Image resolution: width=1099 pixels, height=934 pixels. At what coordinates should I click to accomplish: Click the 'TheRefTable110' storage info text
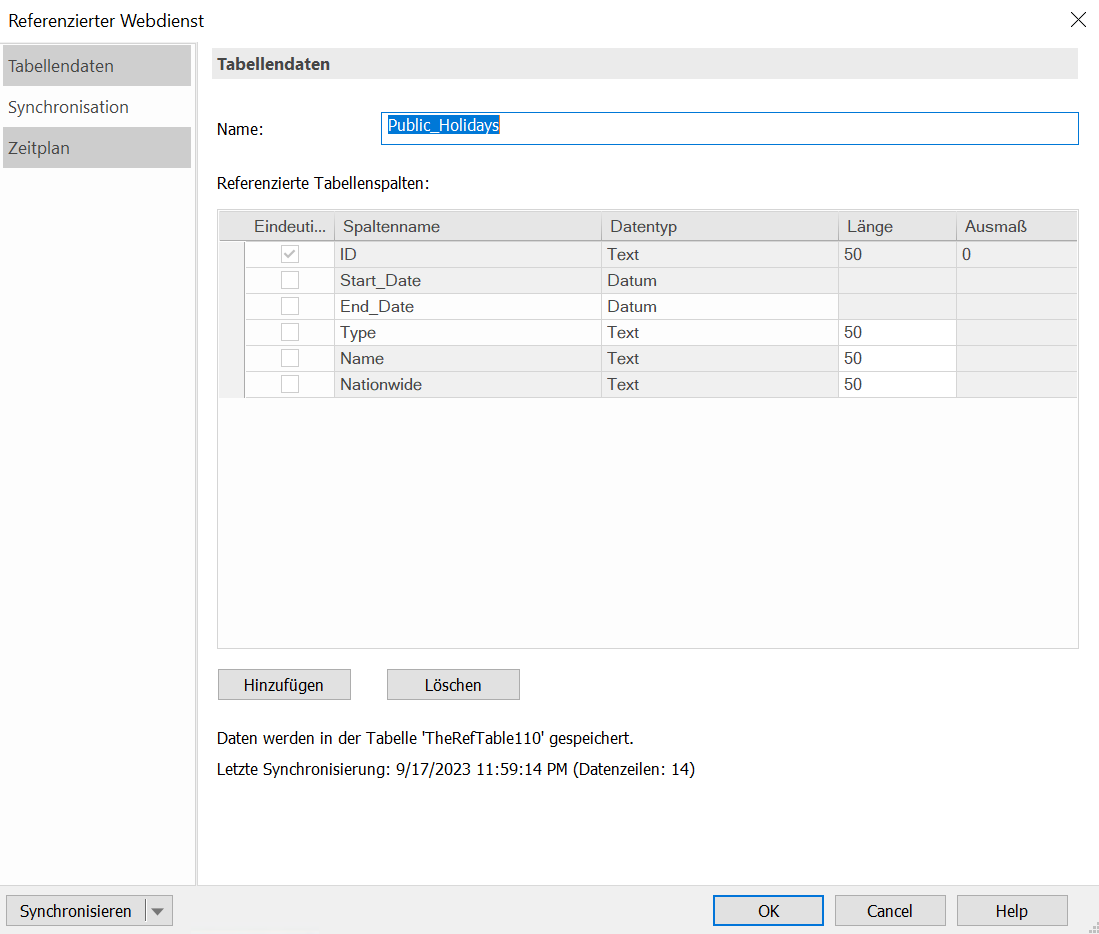425,738
